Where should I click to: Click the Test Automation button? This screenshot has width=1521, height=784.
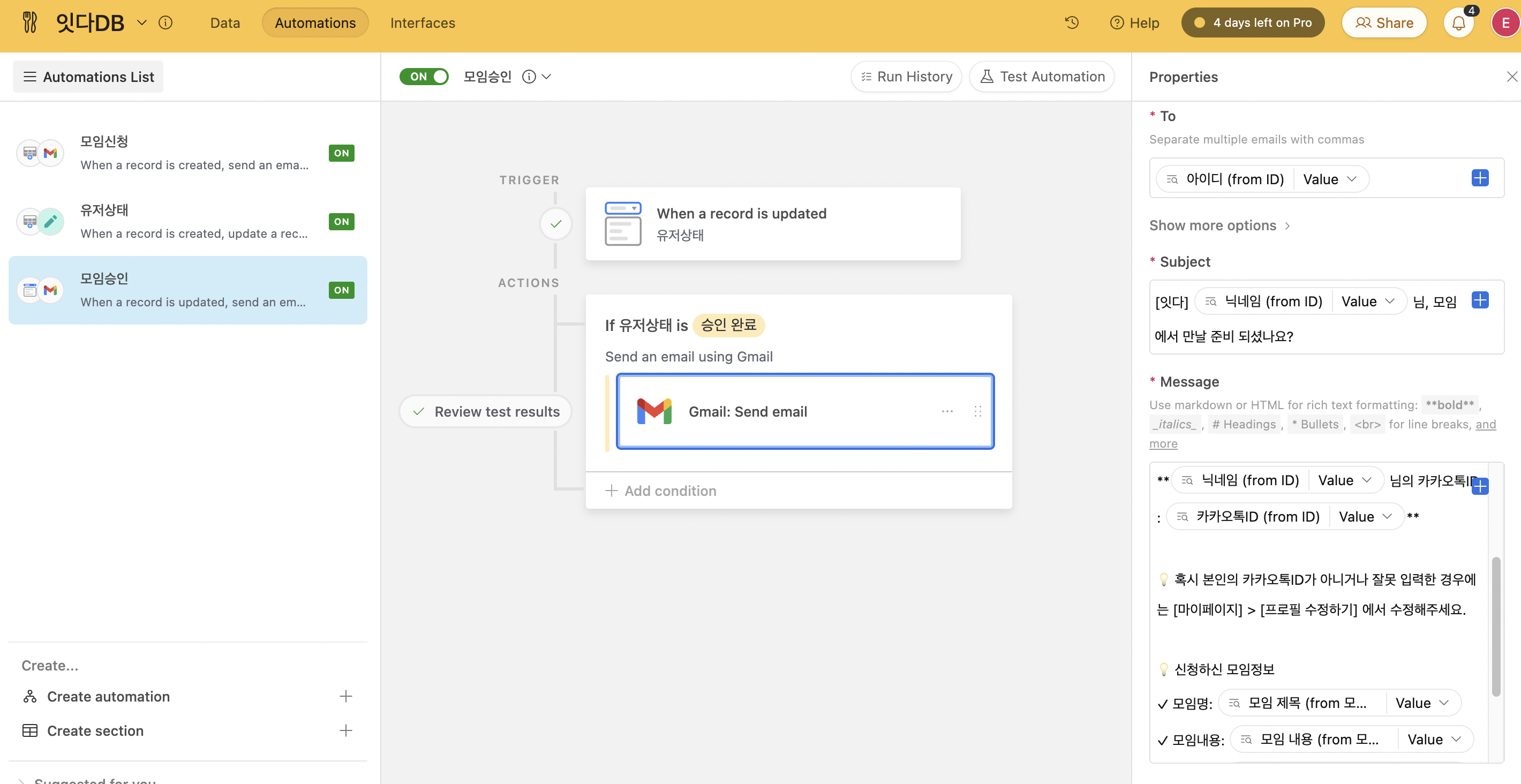pyautogui.click(x=1042, y=77)
